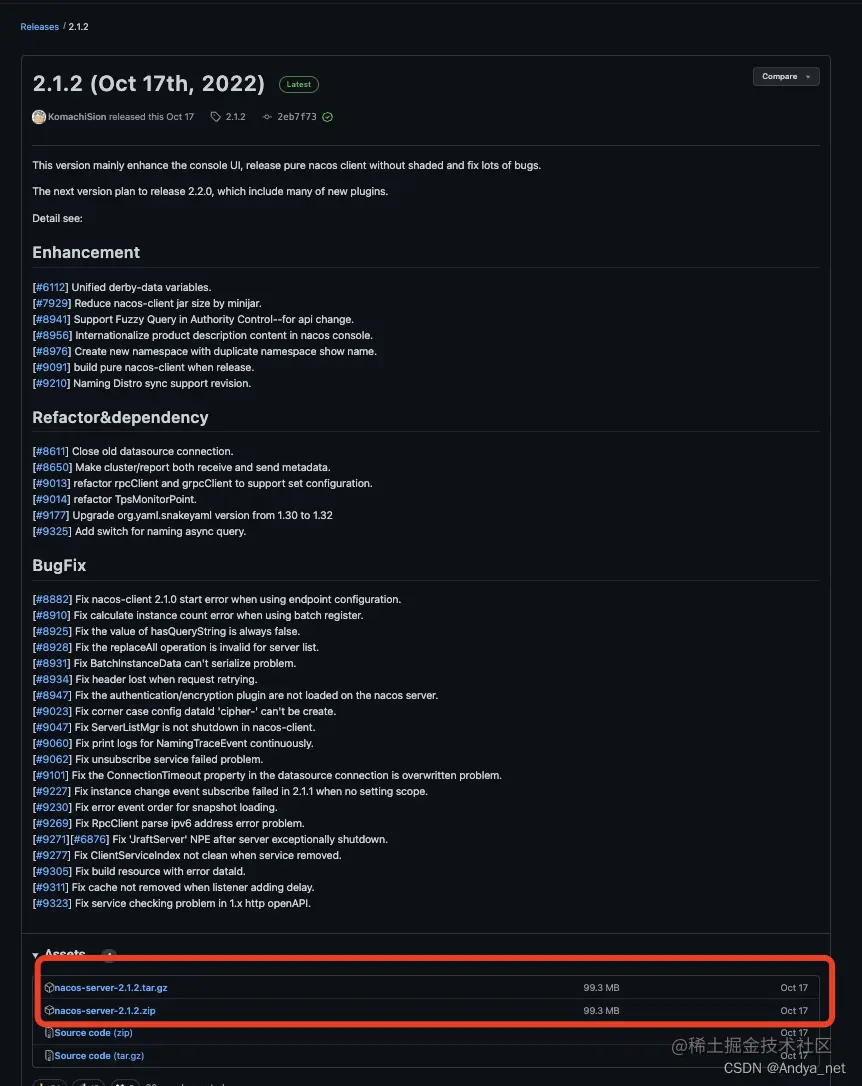Click the file icon for Source code (tar.gz)
The image size is (862, 1086).
(x=49, y=1056)
